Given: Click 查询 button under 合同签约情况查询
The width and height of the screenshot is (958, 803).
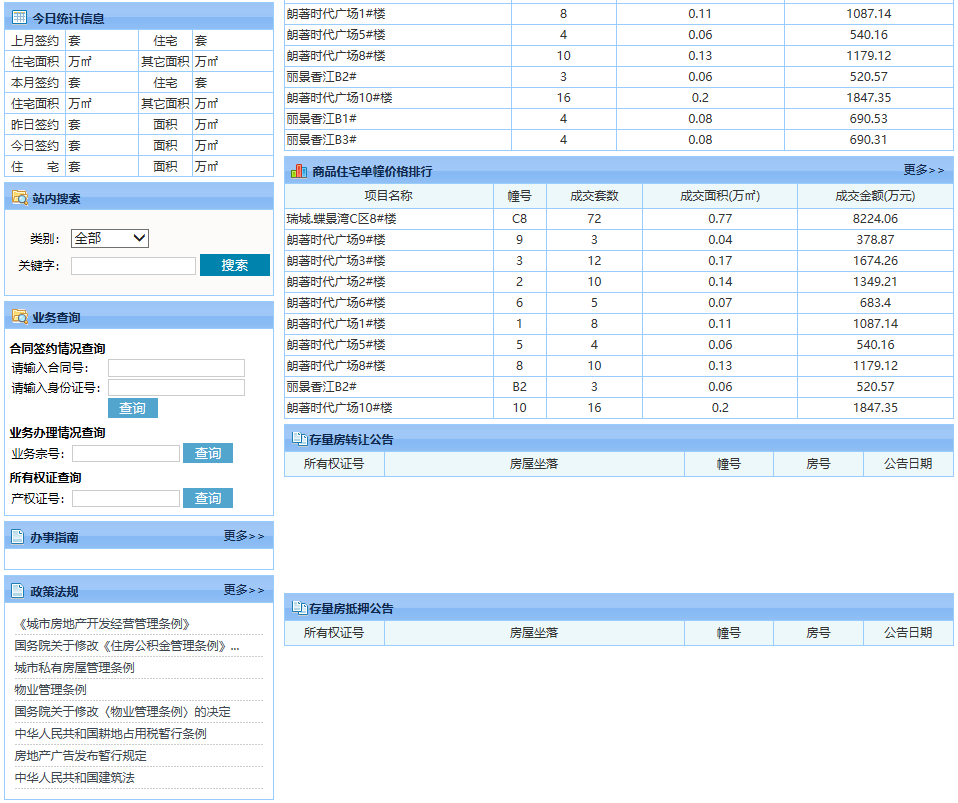Looking at the screenshot, I should coord(132,408).
